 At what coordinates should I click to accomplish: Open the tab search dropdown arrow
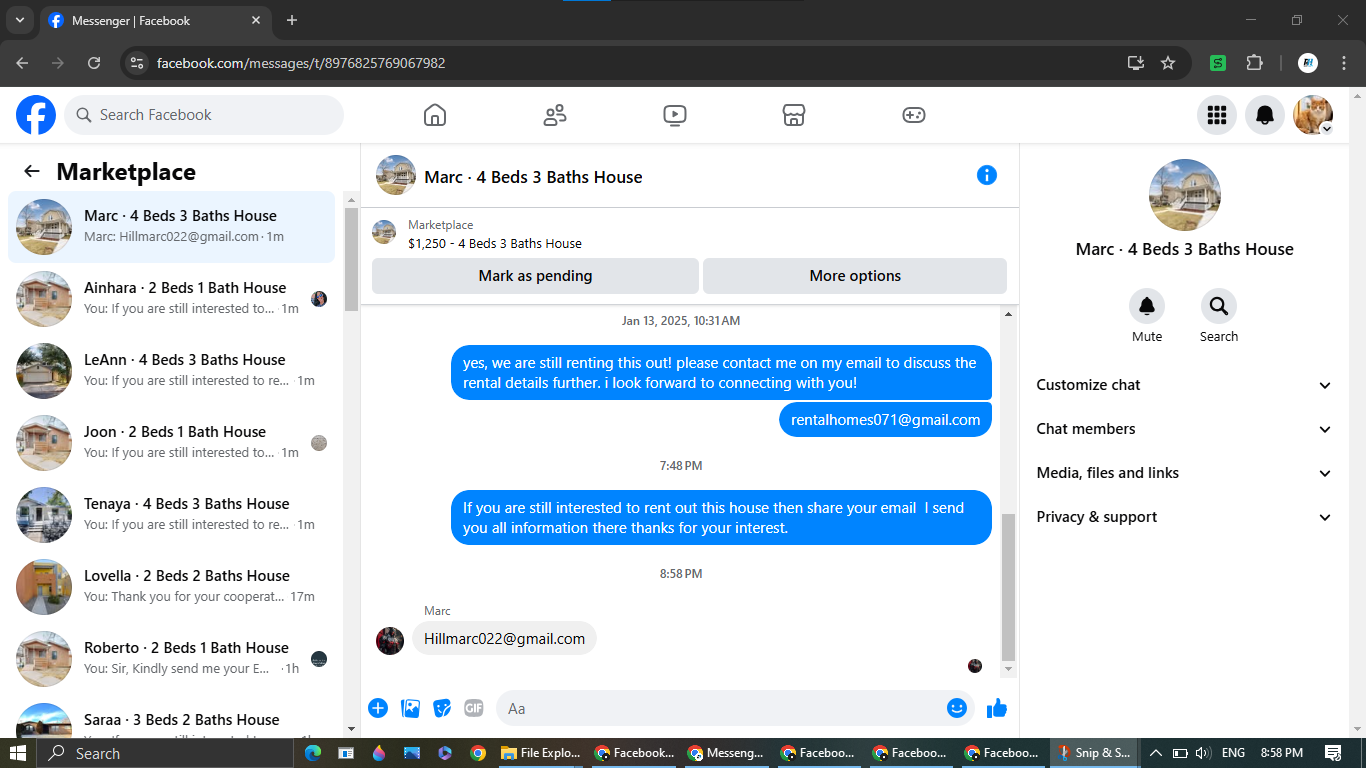point(19,20)
